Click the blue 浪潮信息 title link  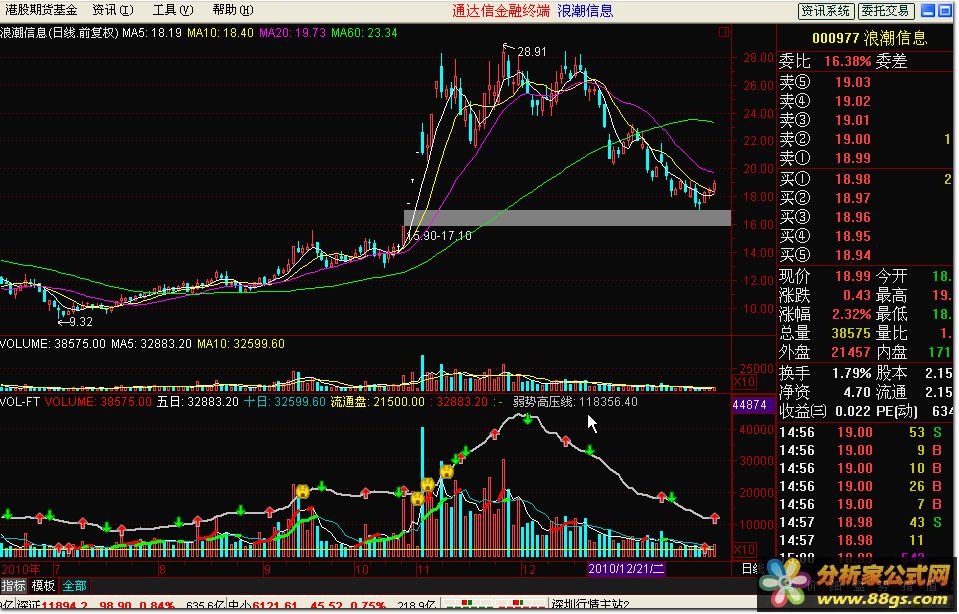pos(585,10)
